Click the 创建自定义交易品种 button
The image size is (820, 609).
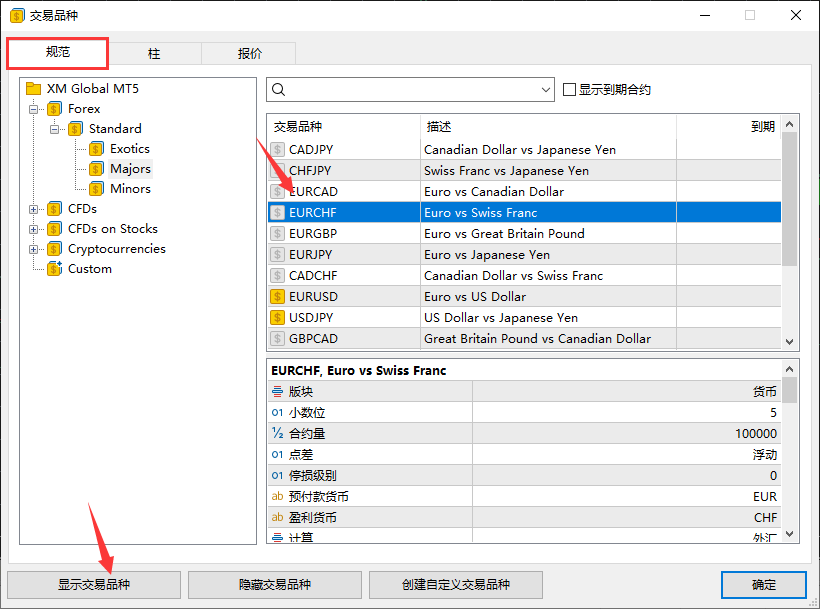coord(456,585)
